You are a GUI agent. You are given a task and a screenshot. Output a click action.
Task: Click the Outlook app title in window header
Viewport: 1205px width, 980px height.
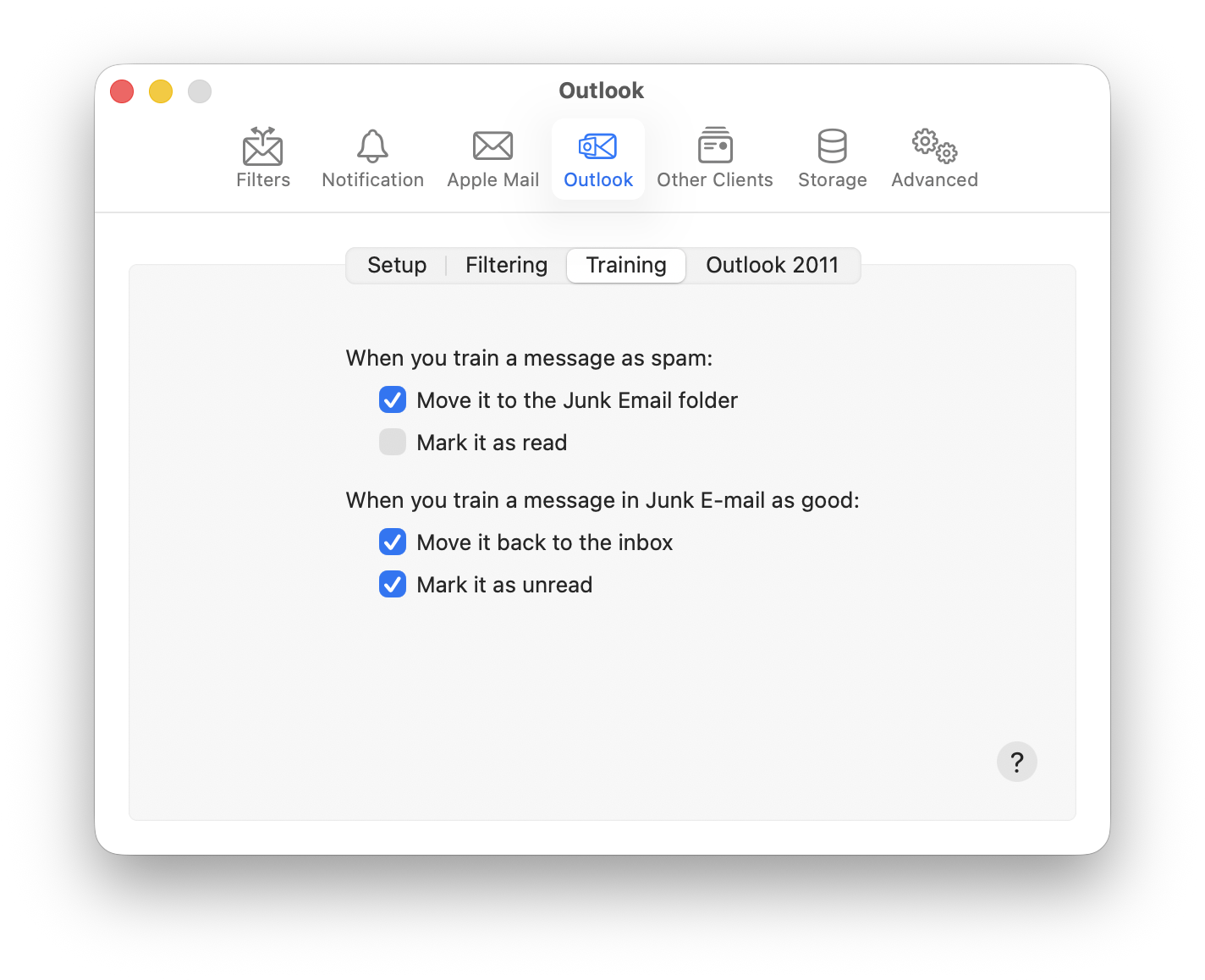[602, 91]
